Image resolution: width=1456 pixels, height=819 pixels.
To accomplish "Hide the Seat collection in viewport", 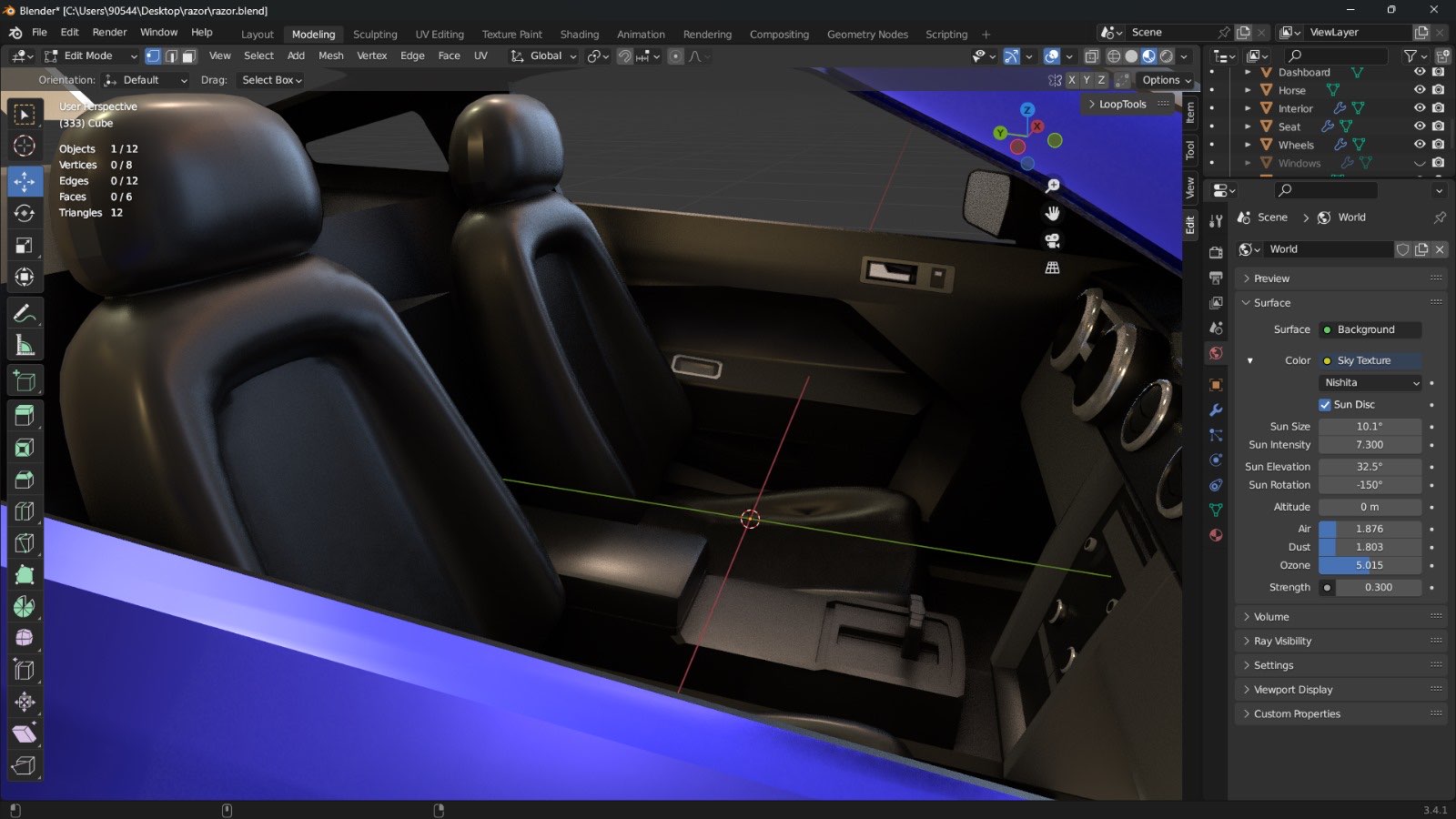I will 1420,126.
